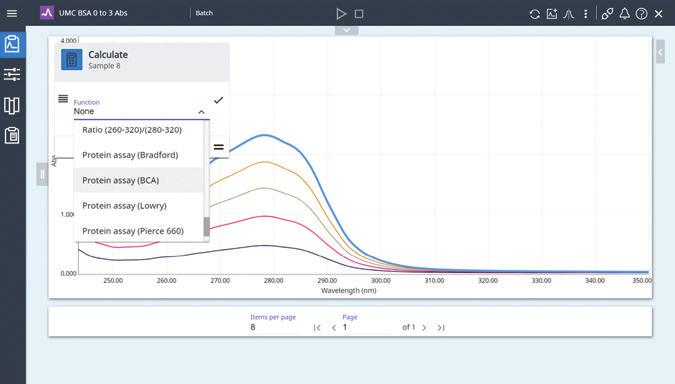Screen dimensions: 675x384
Task: Open the hamburger main menu
Action: pyautogui.click(x=12, y=13)
